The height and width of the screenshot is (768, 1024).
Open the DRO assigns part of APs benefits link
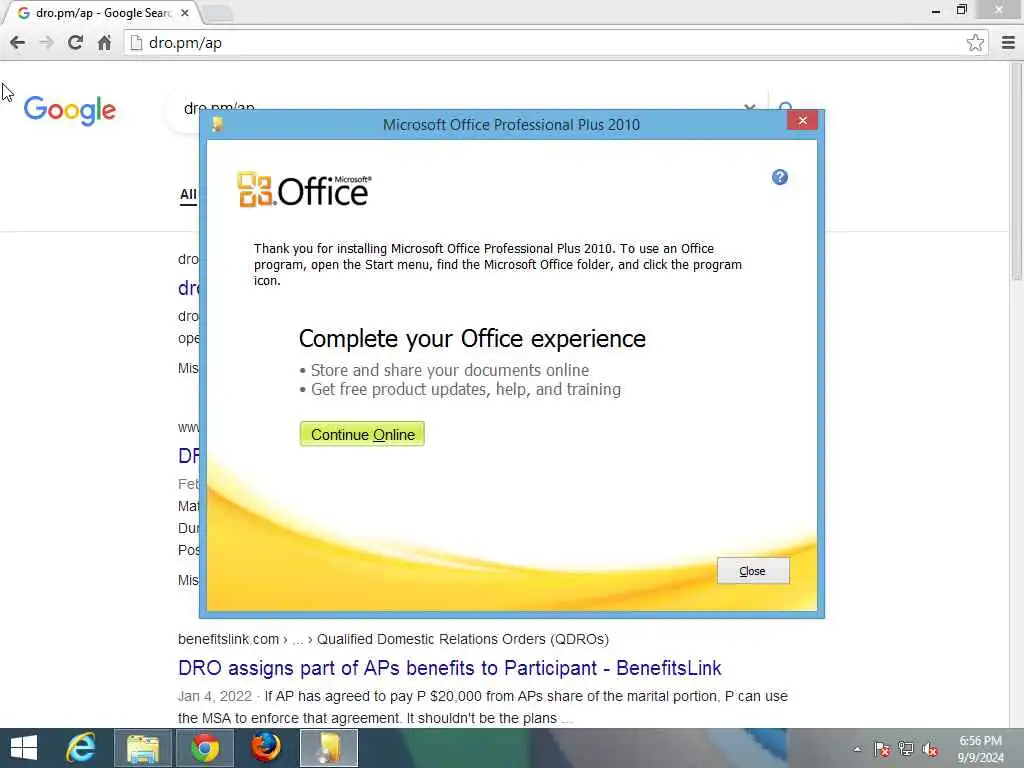pyautogui.click(x=449, y=668)
